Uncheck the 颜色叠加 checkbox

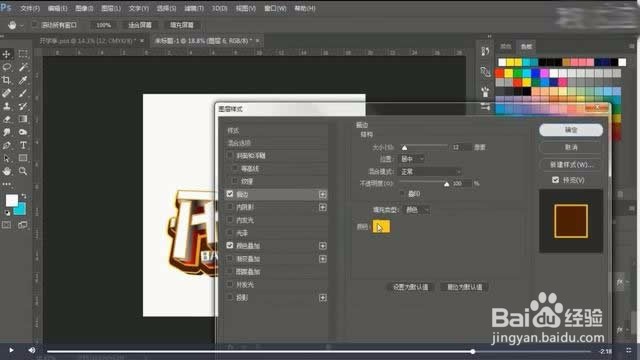click(230, 246)
